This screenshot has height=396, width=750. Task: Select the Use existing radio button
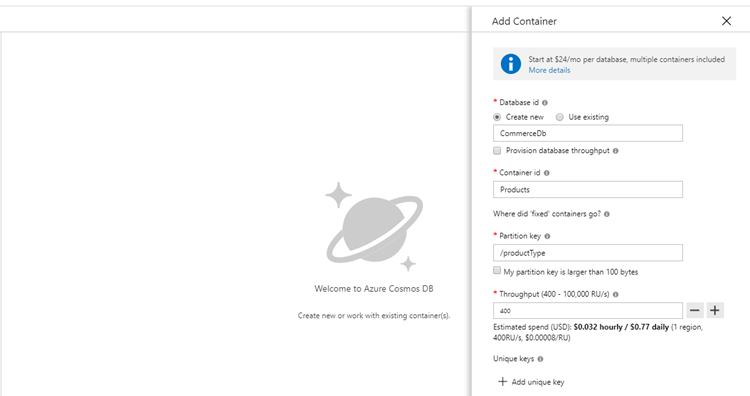click(x=559, y=117)
